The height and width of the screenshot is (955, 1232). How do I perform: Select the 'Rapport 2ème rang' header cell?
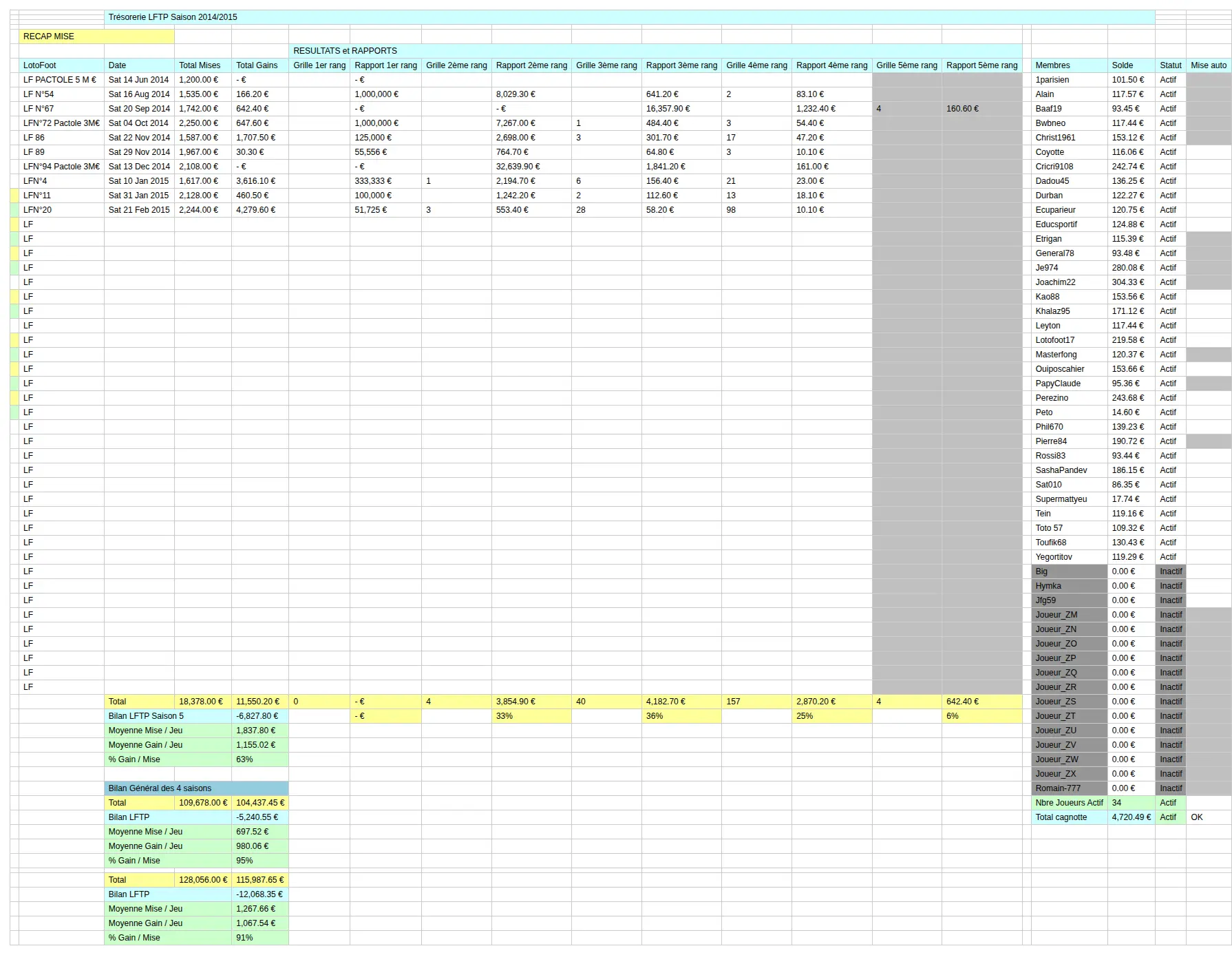point(531,65)
